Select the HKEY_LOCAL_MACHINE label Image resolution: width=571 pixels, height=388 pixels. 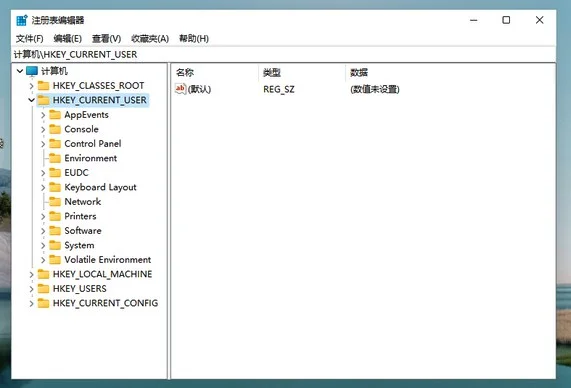[102, 274]
